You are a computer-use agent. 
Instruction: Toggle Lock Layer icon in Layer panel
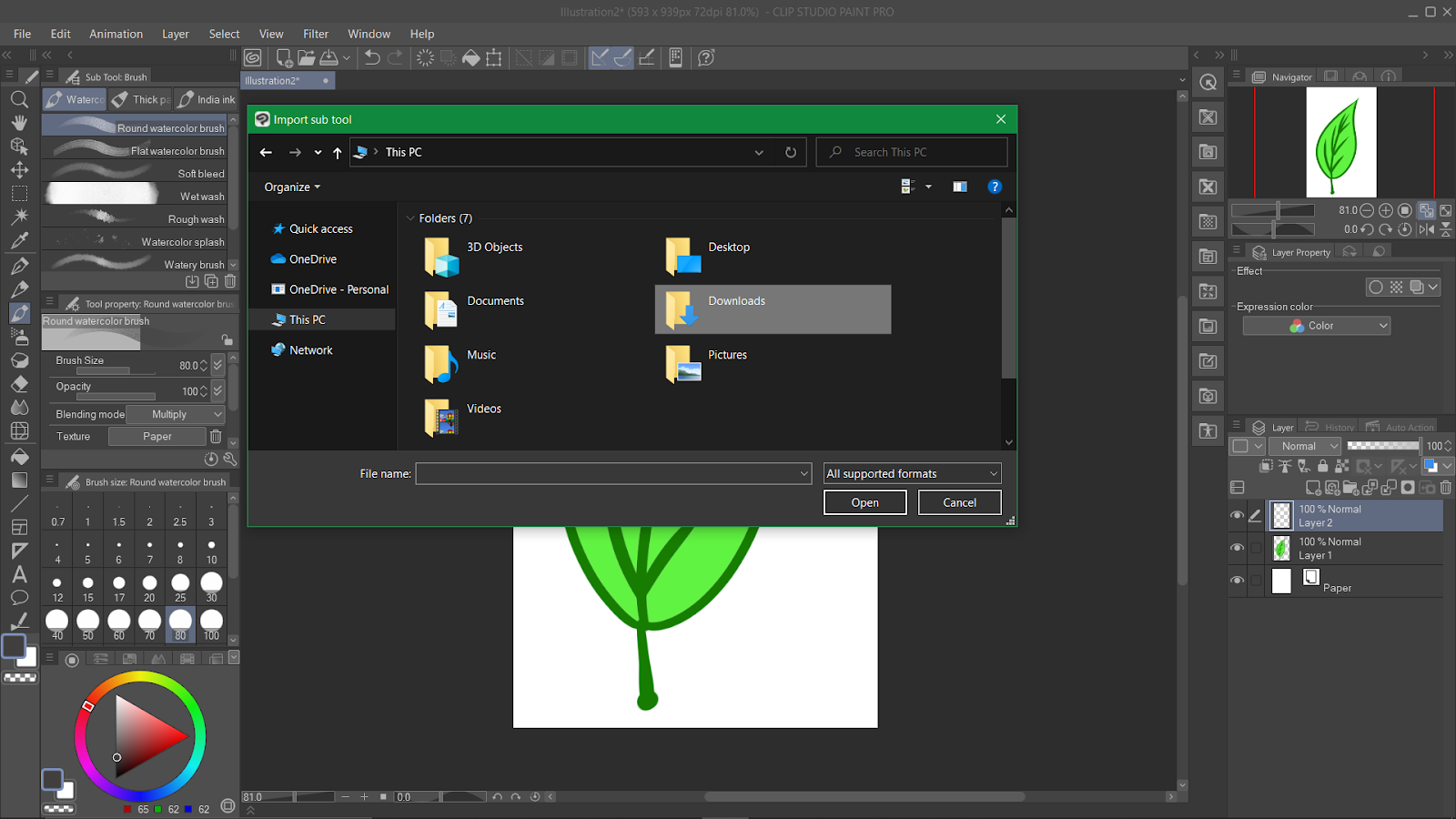[x=1322, y=466]
